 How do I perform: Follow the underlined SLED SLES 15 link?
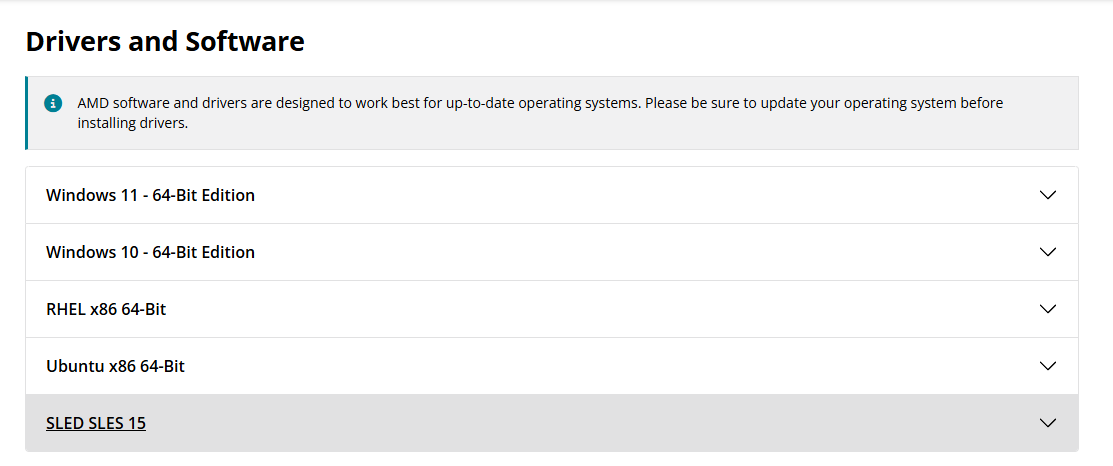(x=96, y=423)
